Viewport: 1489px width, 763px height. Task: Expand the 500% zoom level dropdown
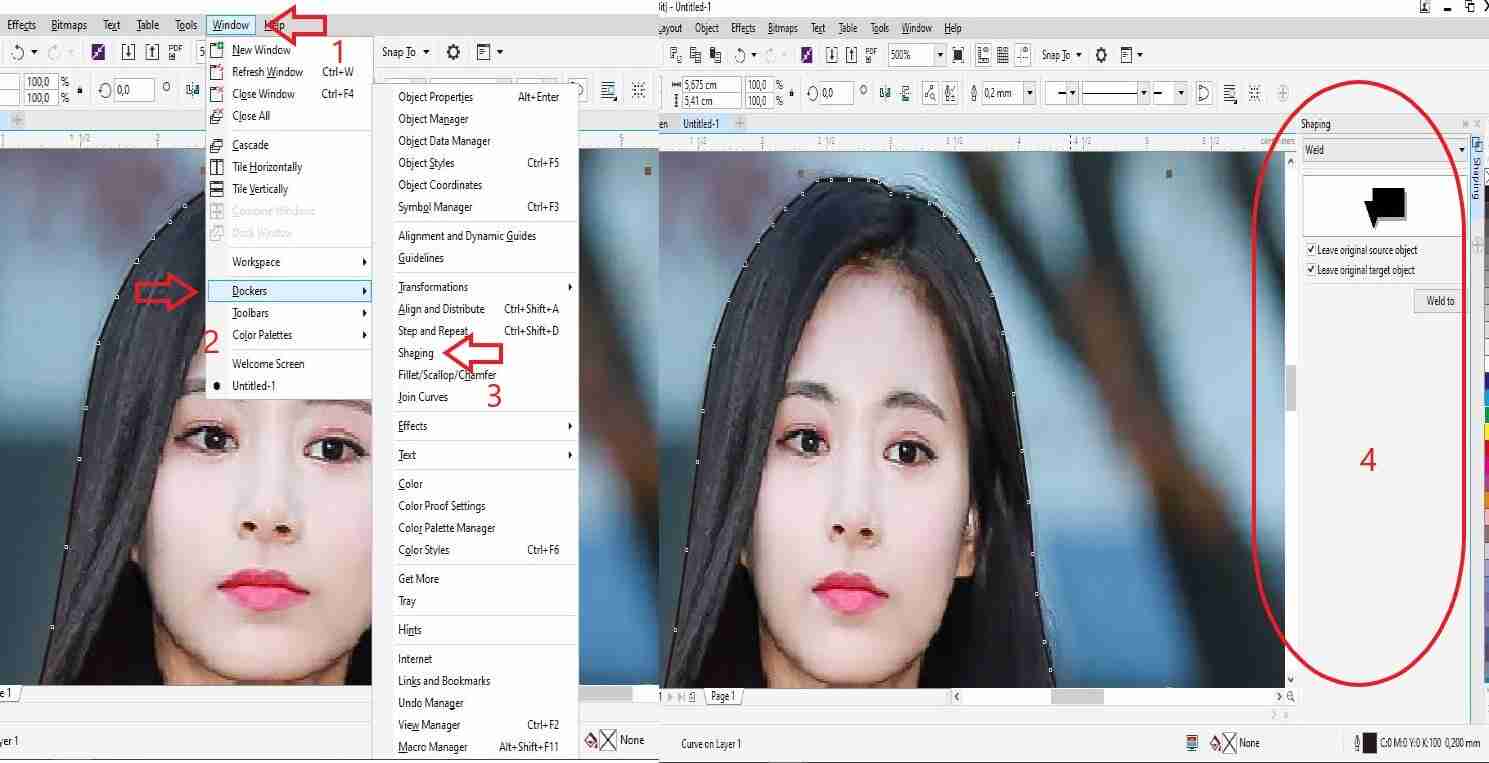(938, 55)
